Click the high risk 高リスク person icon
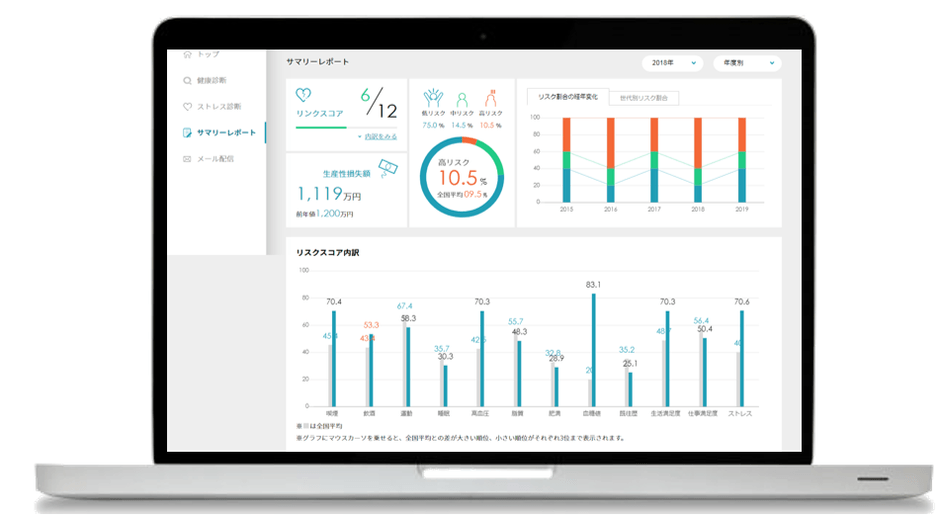The height and width of the screenshot is (525, 940). click(490, 98)
